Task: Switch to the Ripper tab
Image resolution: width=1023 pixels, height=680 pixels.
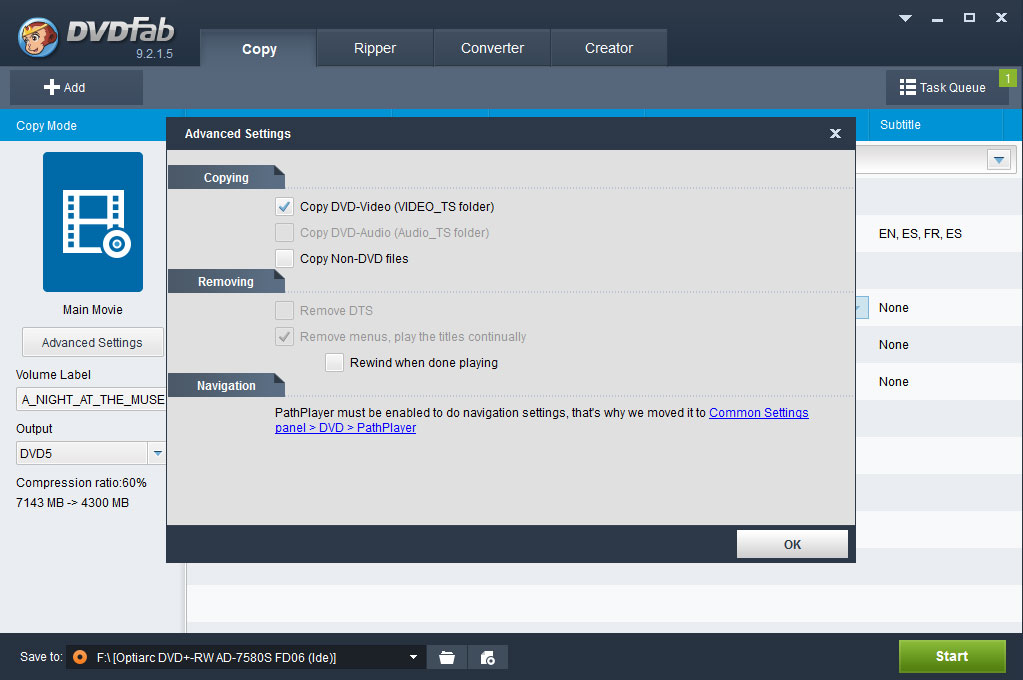Action: coord(375,48)
